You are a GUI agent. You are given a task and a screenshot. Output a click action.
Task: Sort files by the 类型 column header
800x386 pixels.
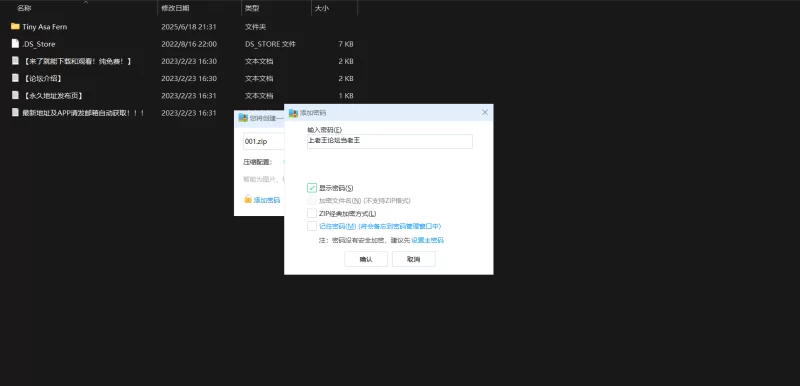pos(252,8)
